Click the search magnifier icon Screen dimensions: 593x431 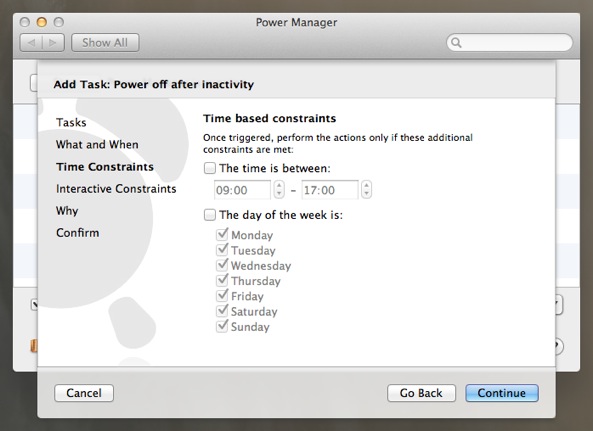tap(456, 43)
